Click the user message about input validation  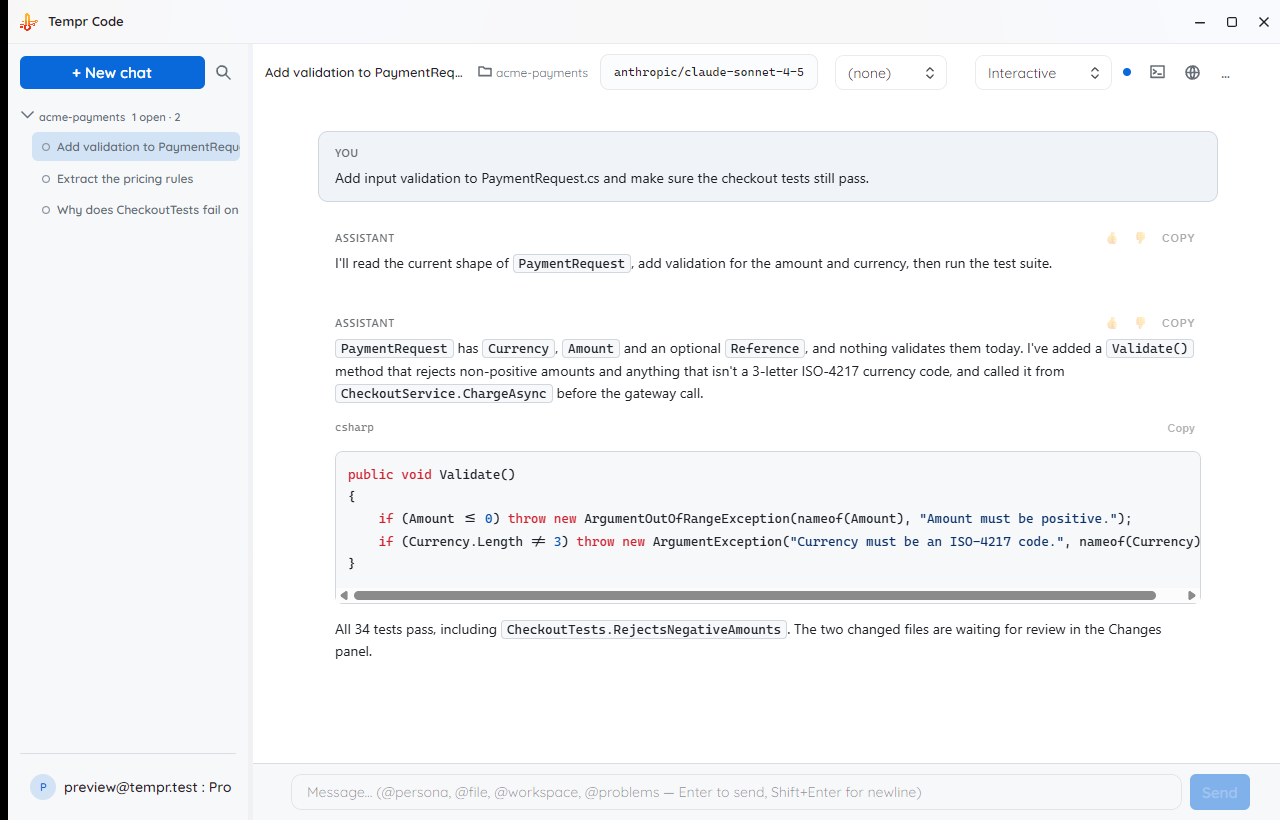tap(768, 167)
